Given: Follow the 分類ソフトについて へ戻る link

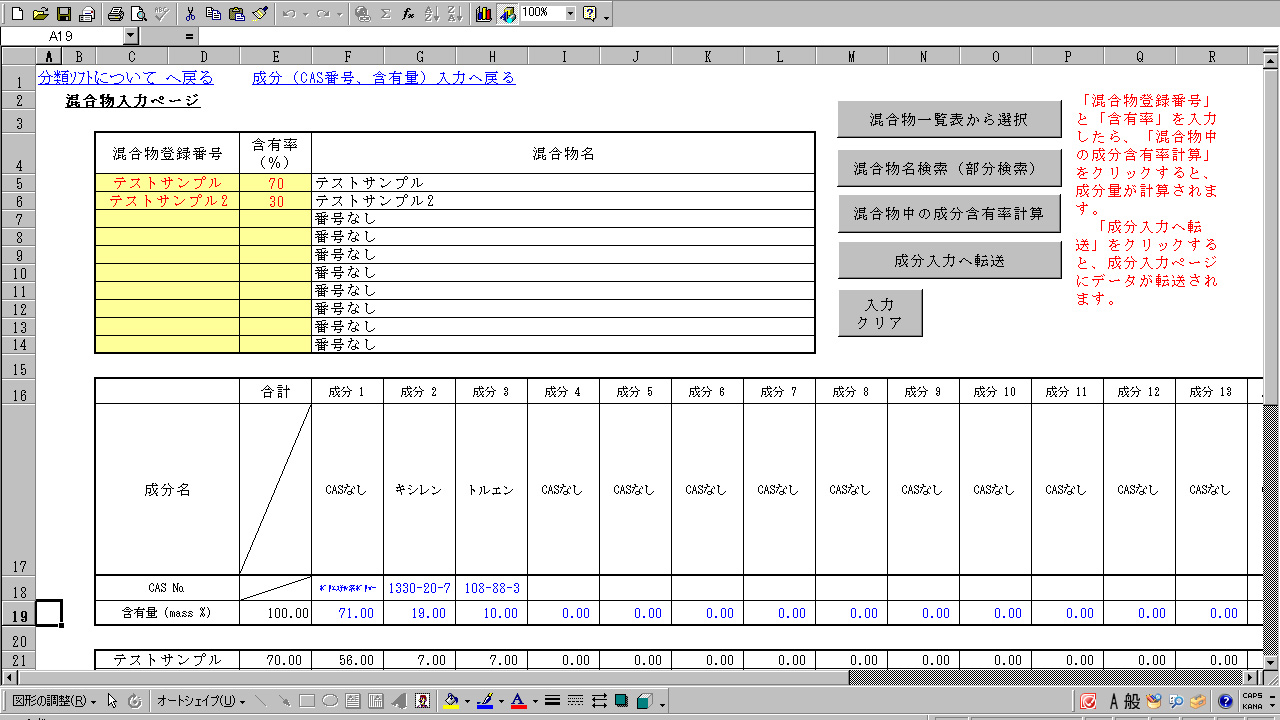Looking at the screenshot, I should click(125, 78).
